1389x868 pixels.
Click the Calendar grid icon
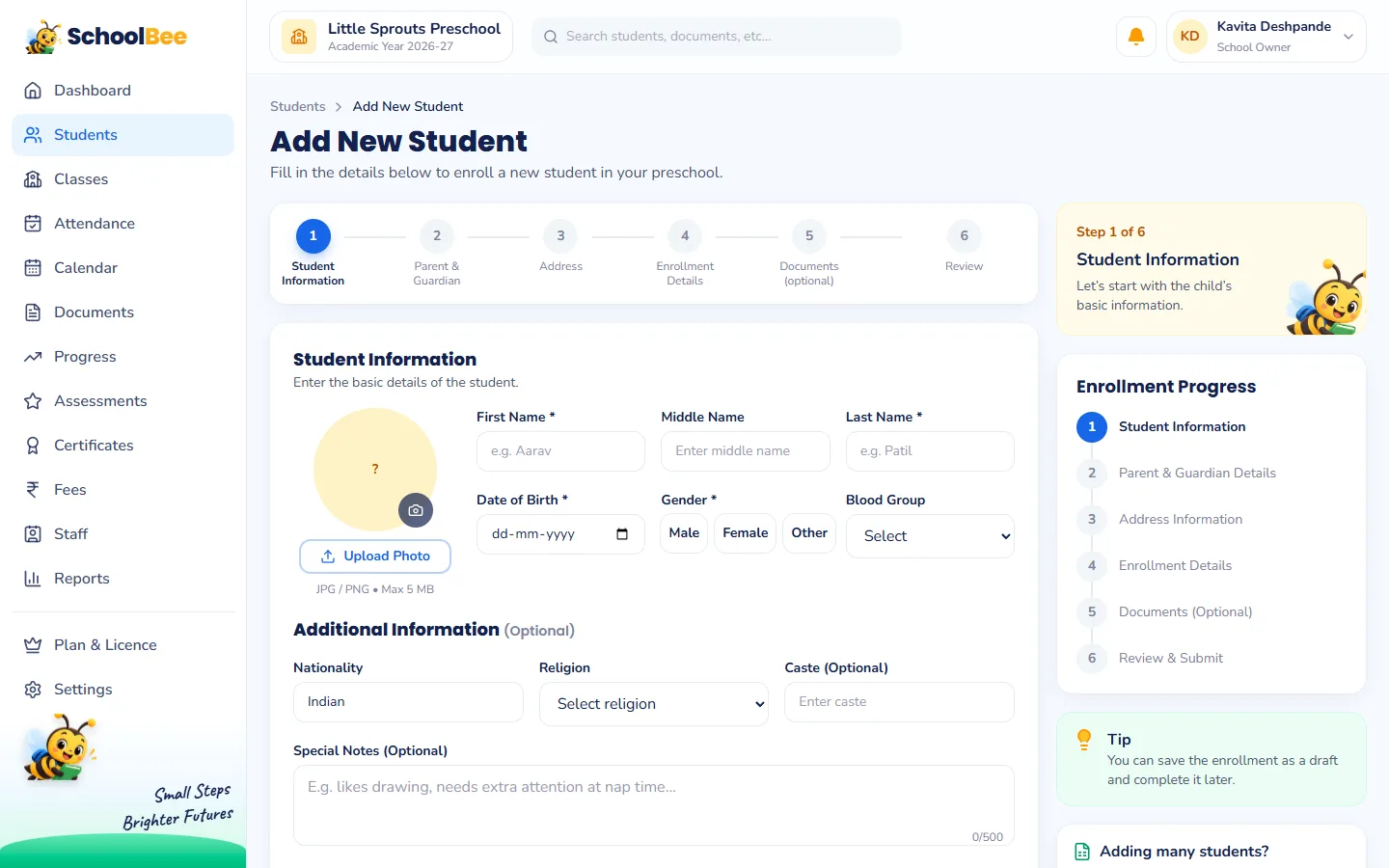33,268
